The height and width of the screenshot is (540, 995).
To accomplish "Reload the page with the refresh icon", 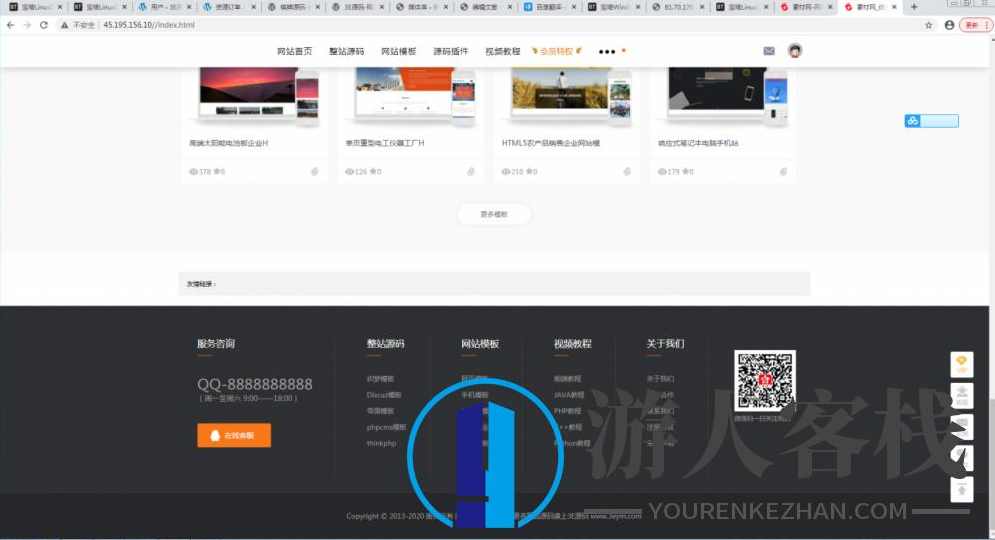I will tap(44, 25).
